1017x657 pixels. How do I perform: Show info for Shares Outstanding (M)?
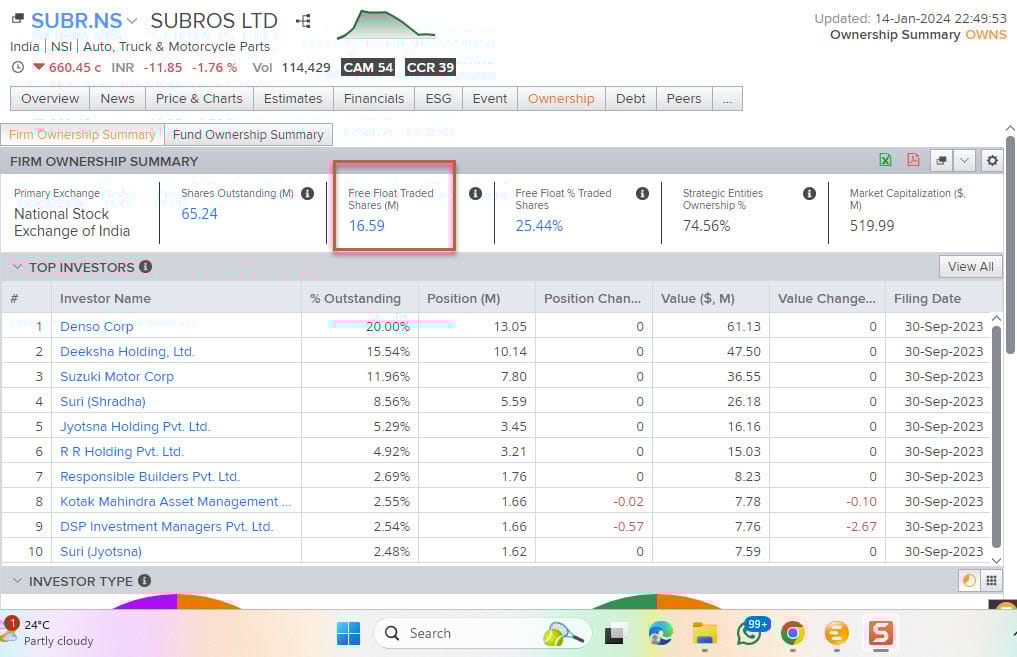pos(308,193)
